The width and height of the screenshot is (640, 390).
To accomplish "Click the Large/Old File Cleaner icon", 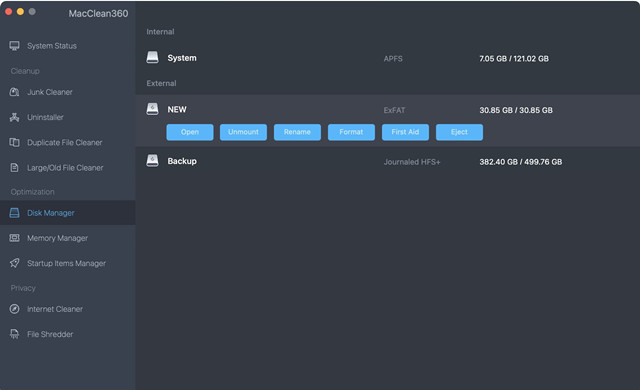I will pyautogui.click(x=14, y=168).
